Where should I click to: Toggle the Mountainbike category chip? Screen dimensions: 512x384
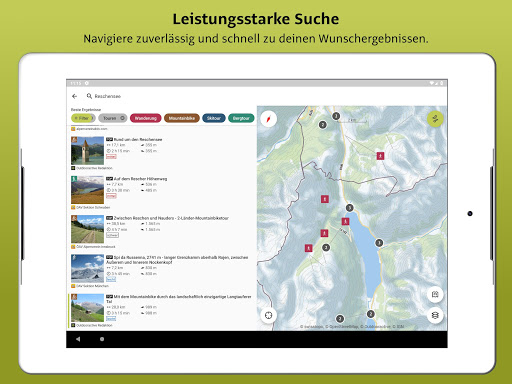(x=182, y=118)
